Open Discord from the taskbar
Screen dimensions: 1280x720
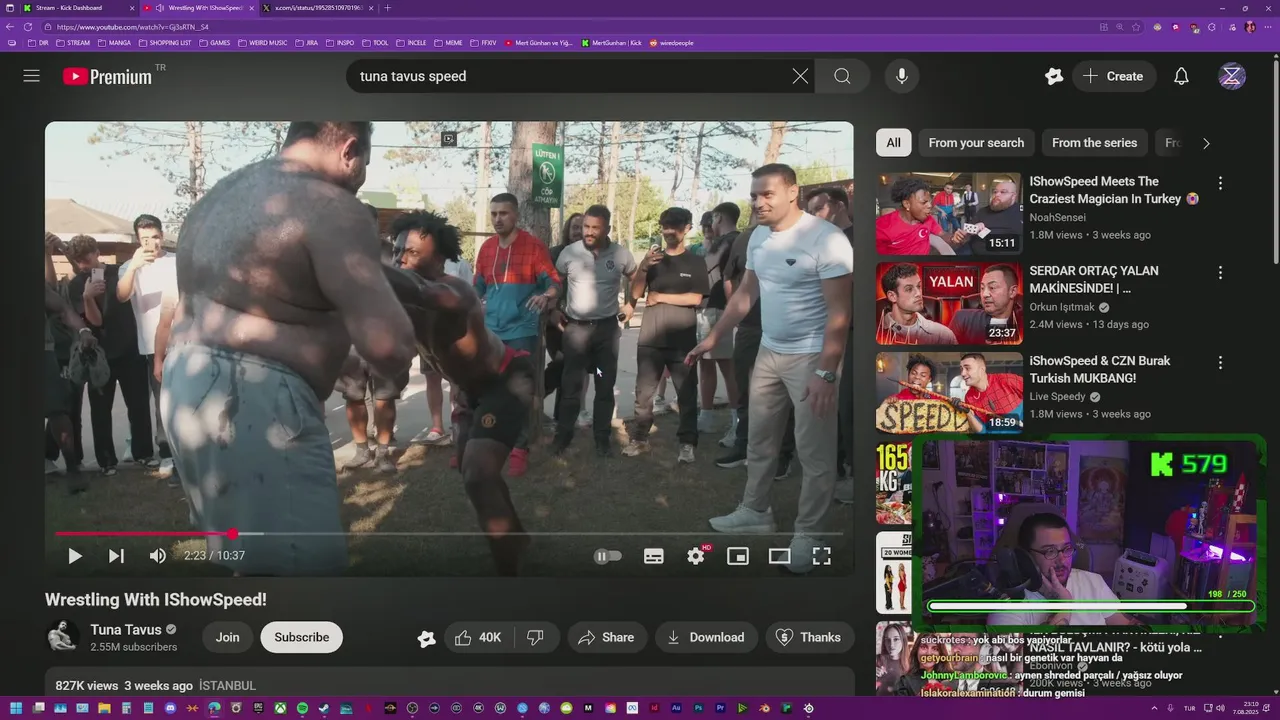coord(170,708)
